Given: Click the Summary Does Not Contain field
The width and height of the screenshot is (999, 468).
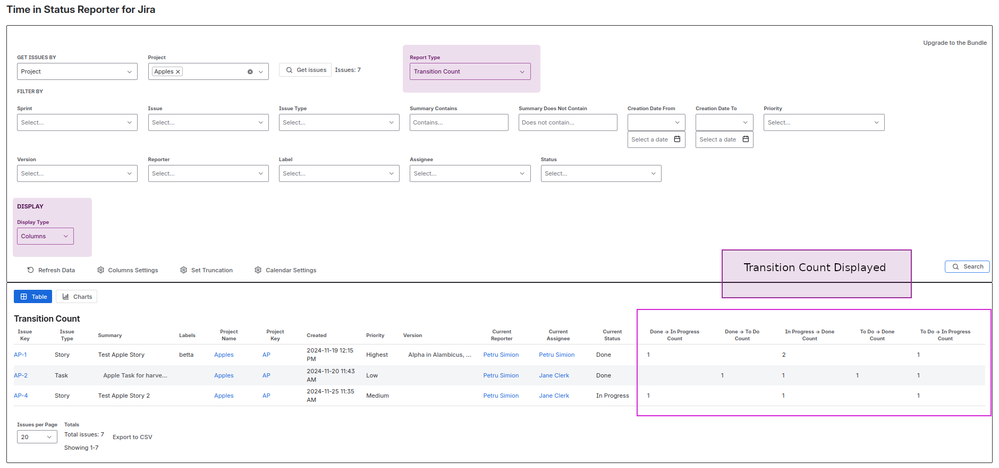Looking at the screenshot, I should (x=568, y=122).
